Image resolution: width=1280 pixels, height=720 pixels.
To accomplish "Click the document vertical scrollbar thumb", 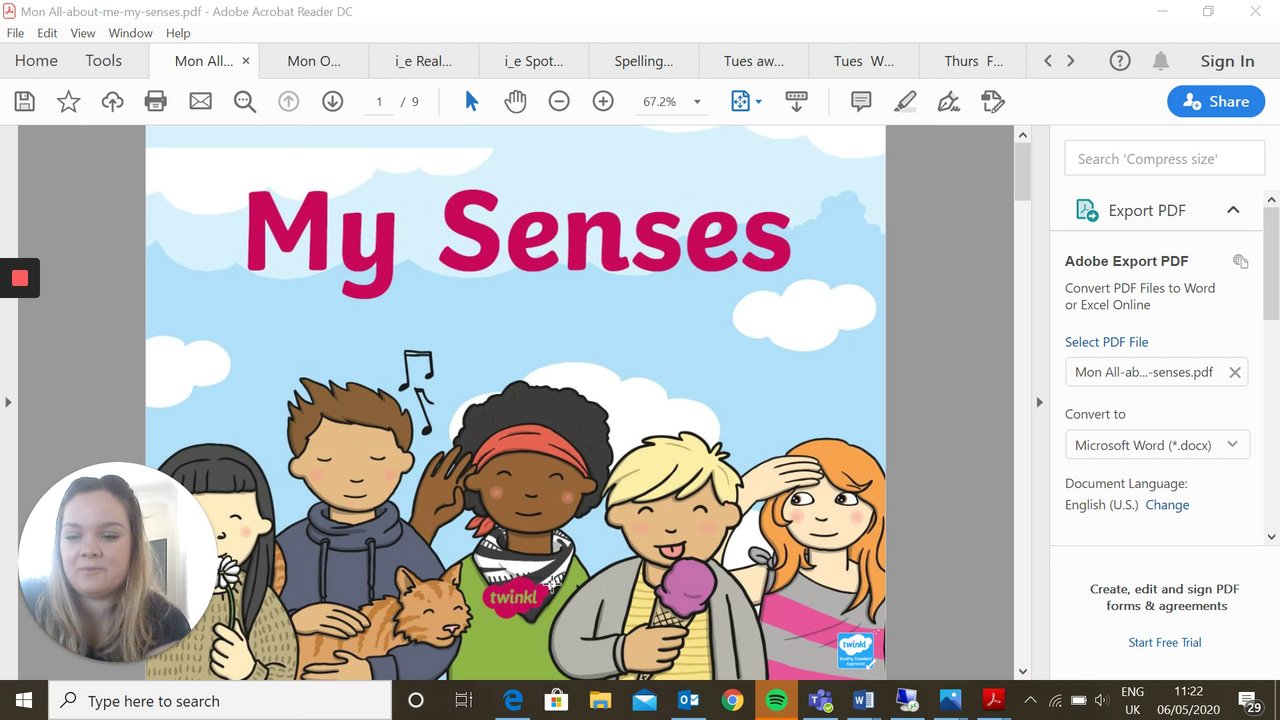I will tap(1022, 172).
